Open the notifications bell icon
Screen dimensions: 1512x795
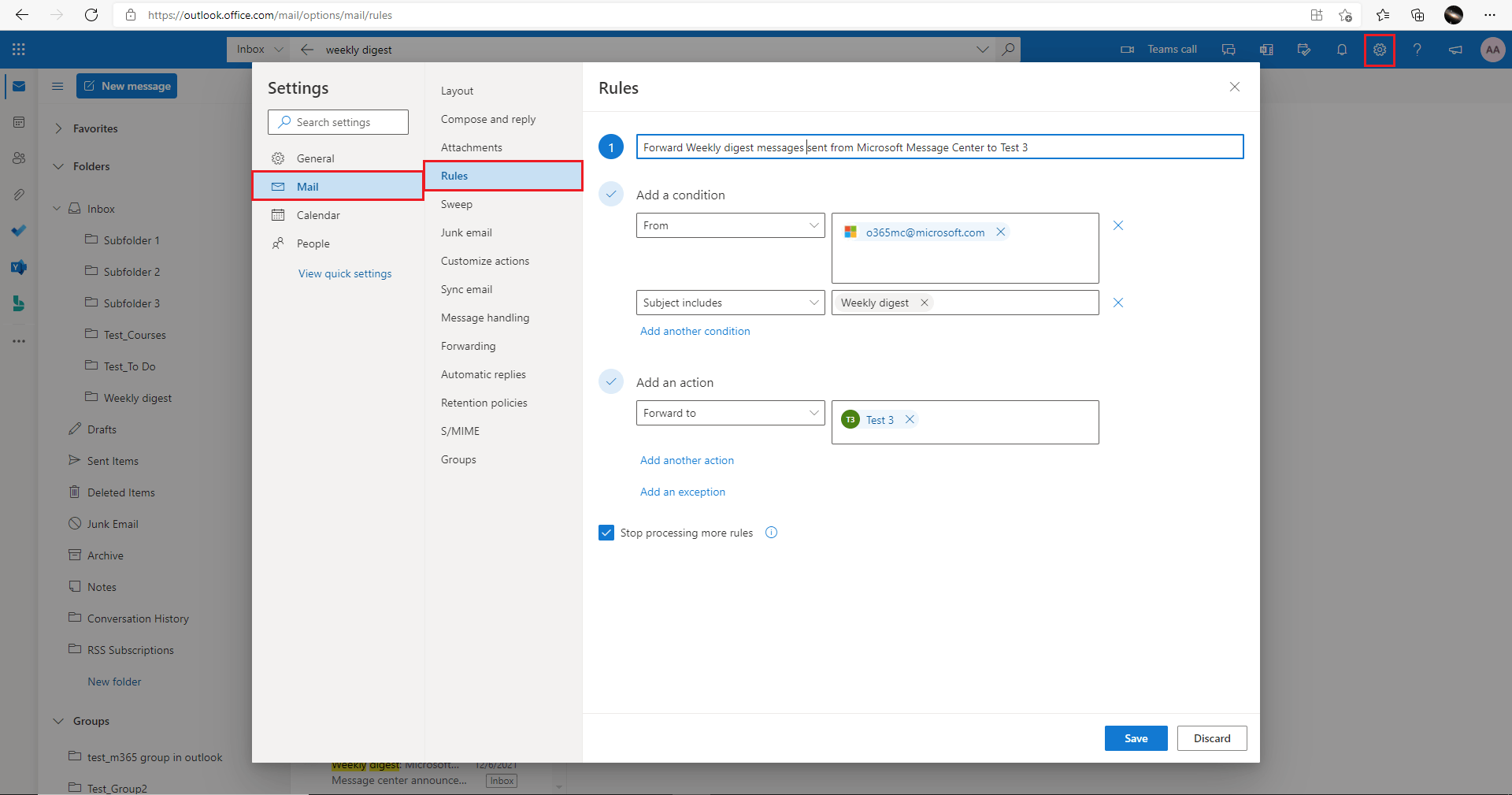(1342, 50)
